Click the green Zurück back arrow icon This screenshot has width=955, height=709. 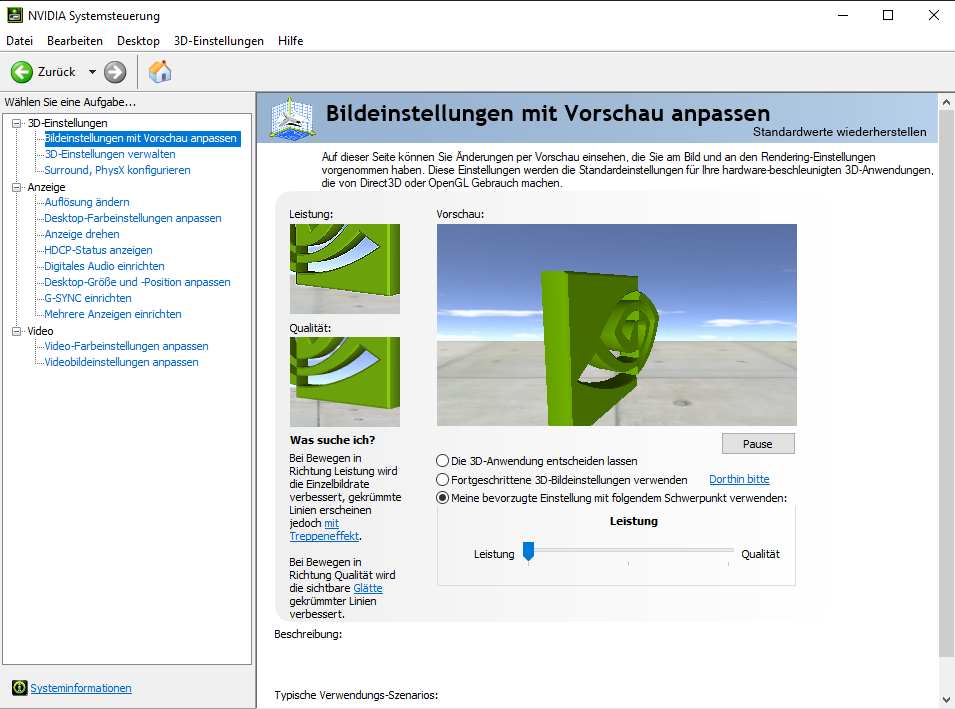pos(21,72)
